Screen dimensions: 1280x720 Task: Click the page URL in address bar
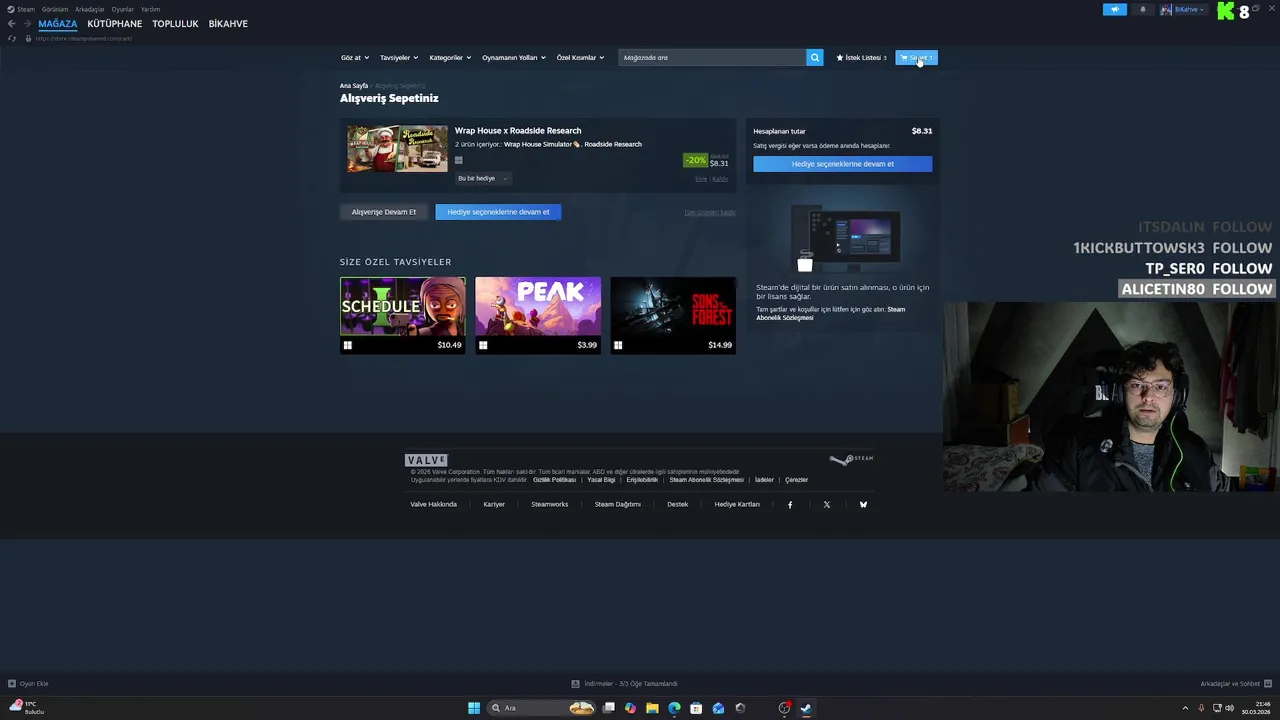84,39
